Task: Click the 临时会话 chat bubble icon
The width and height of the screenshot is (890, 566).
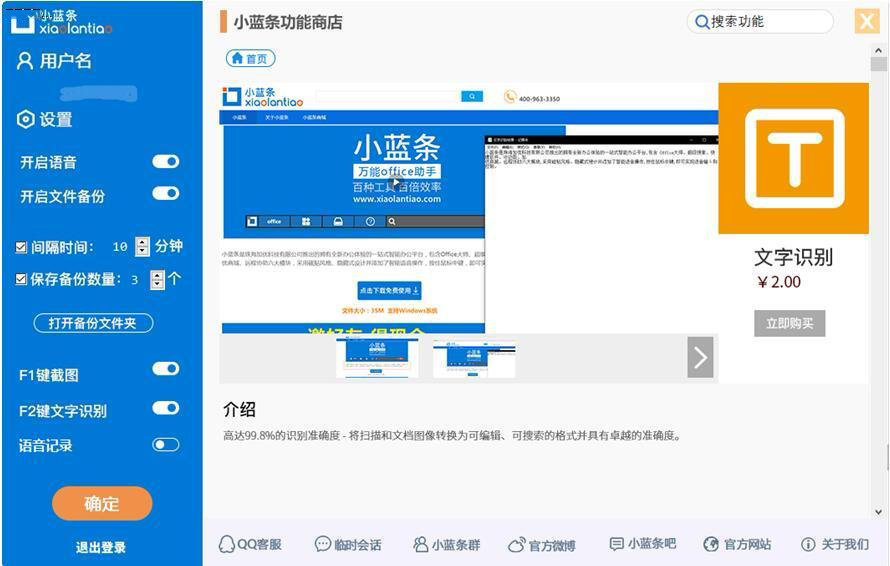Action: click(322, 544)
